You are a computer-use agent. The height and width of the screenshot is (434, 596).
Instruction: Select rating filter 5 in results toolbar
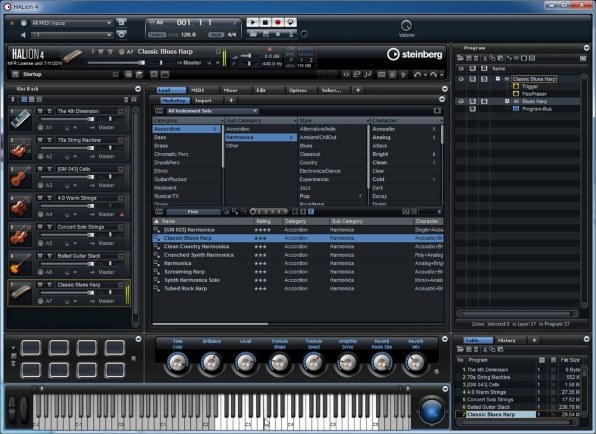pos(285,212)
